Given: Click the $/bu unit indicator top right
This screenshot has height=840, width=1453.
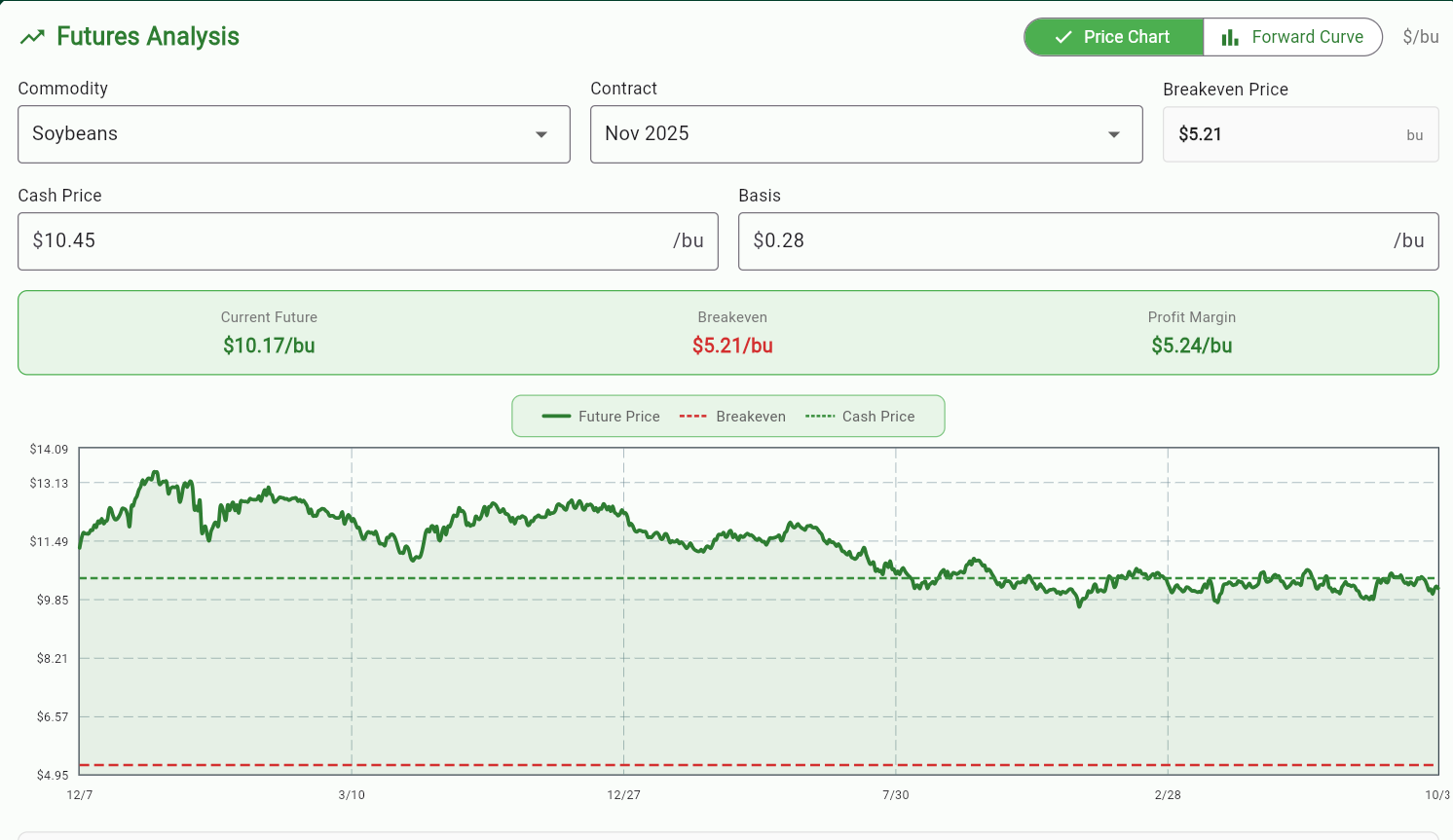Looking at the screenshot, I should [x=1420, y=36].
